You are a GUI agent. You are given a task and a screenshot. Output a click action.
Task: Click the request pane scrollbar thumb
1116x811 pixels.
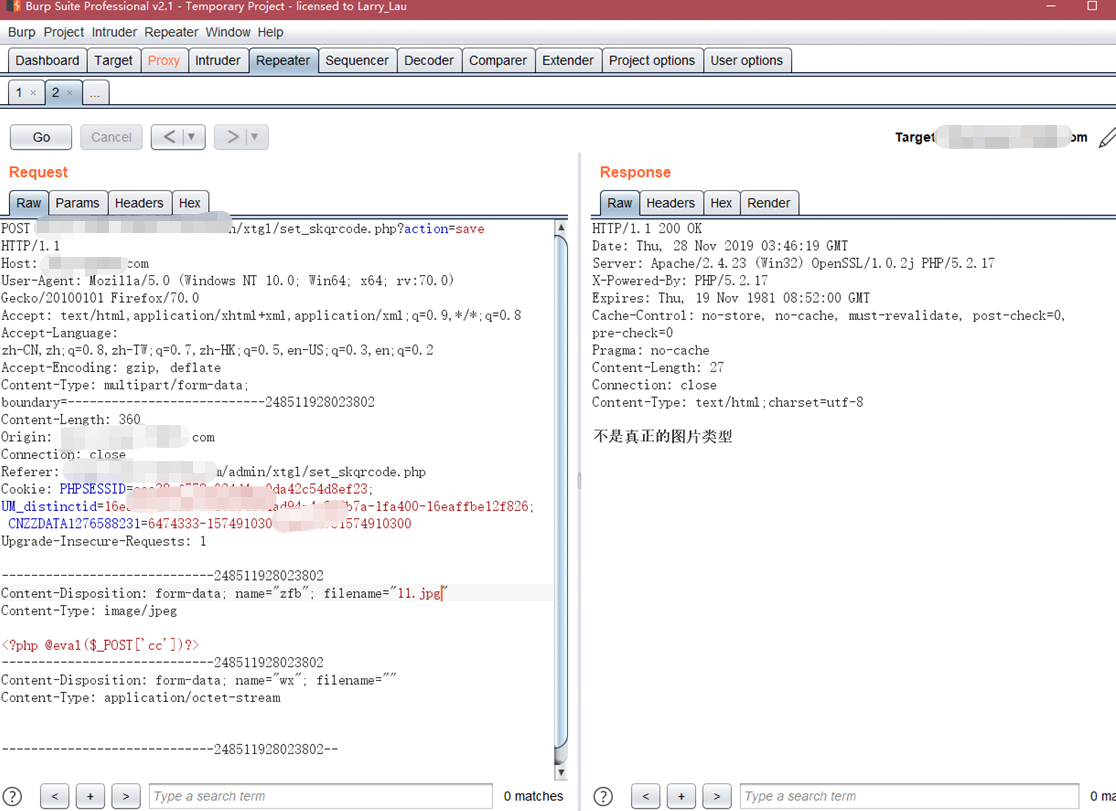click(x=561, y=491)
